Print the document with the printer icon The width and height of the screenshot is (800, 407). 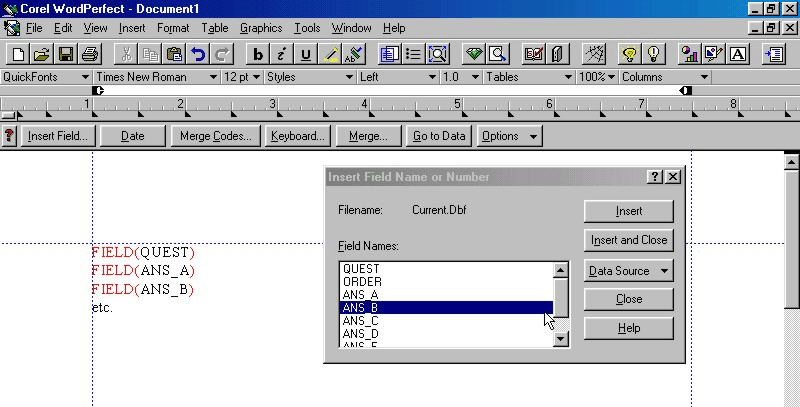click(90, 54)
